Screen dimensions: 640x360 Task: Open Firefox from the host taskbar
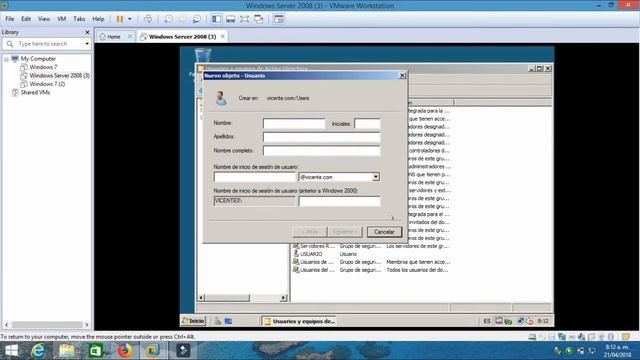(124, 351)
